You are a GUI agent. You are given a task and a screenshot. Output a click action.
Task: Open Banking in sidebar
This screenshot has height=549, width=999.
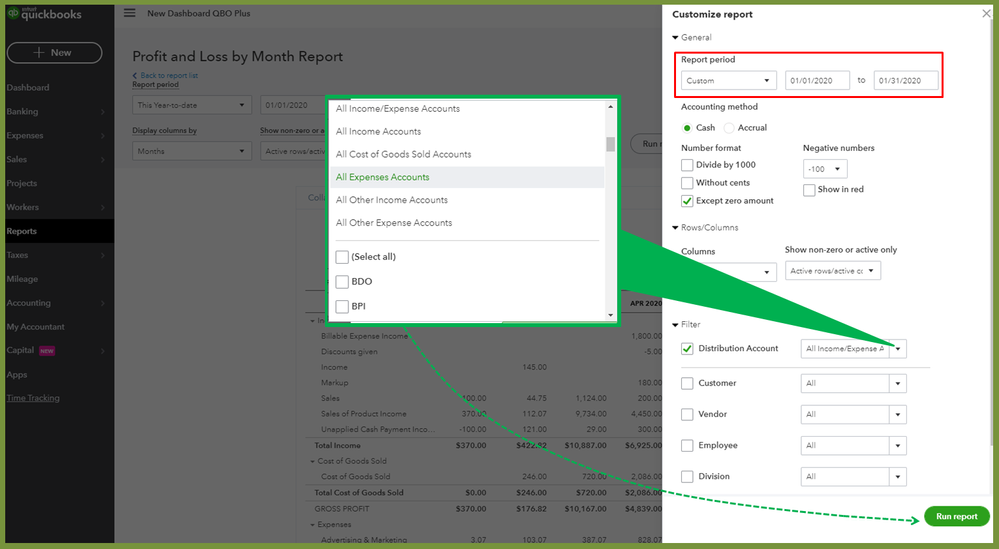pyautogui.click(x=22, y=111)
